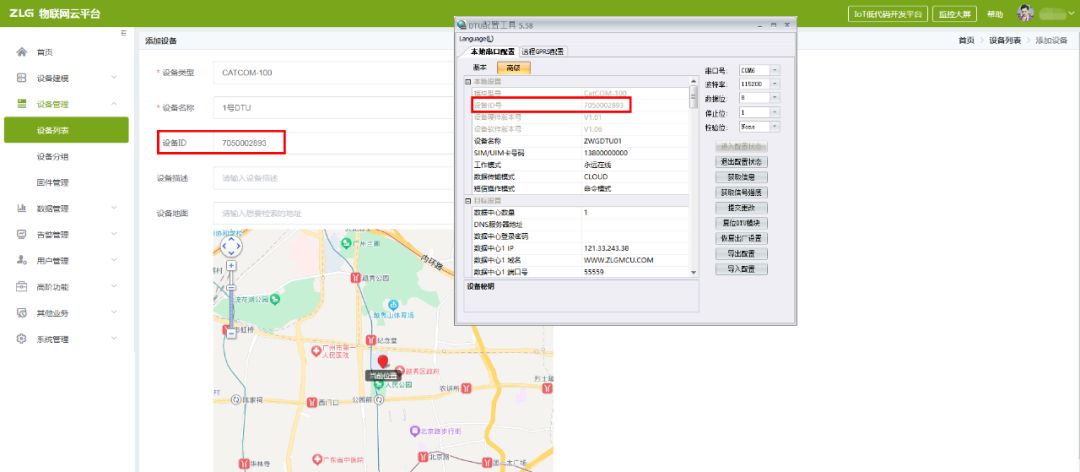The width and height of the screenshot is (1080, 472).
Task: Select the 用户管理 user icon
Action: 21,260
